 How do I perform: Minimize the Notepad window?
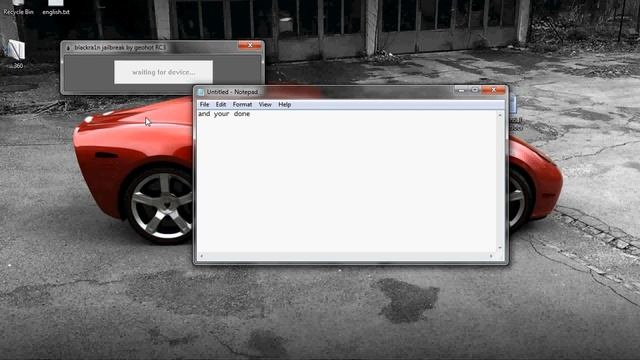click(x=461, y=90)
